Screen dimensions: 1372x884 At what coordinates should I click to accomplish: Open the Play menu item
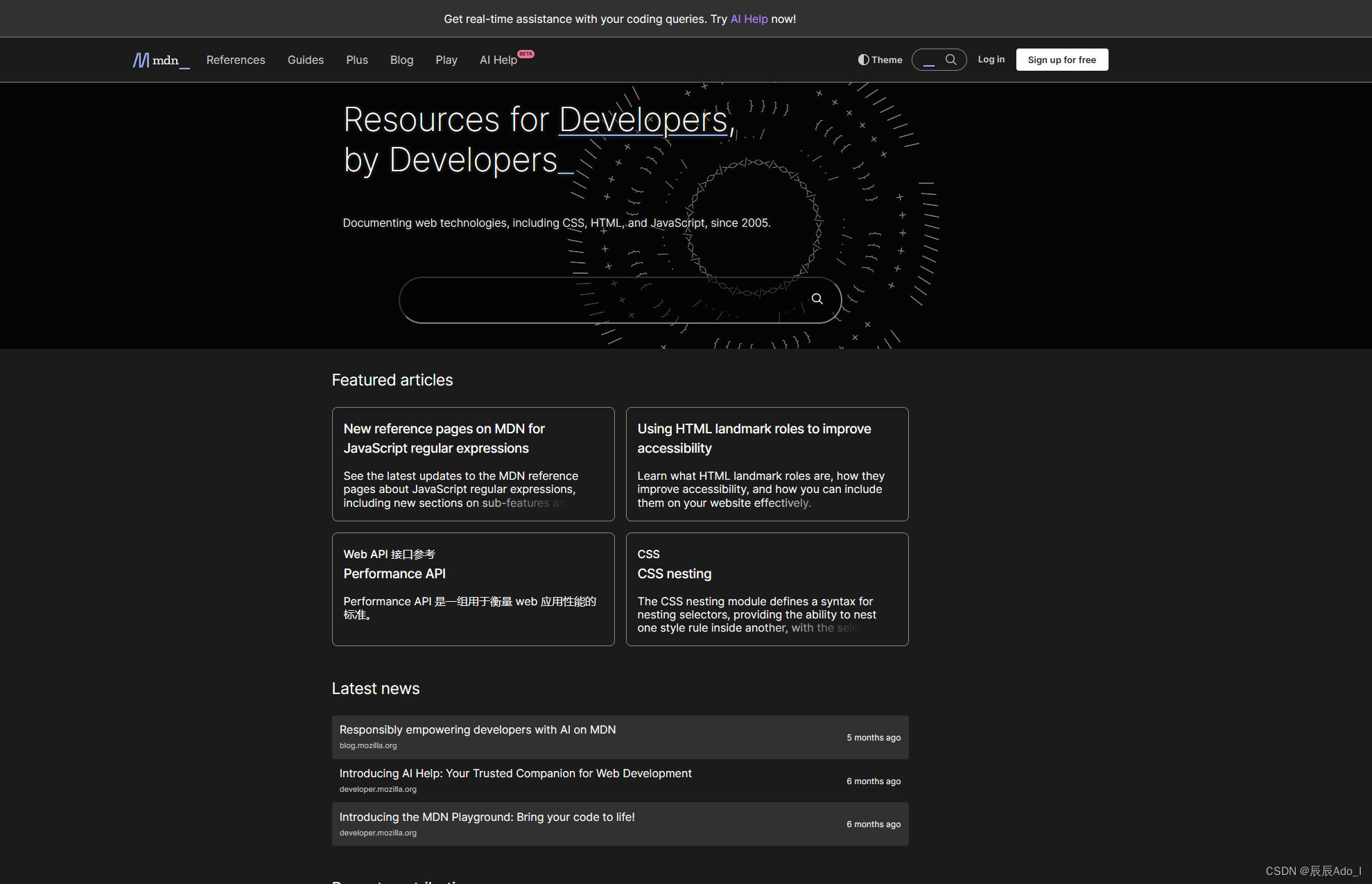click(446, 60)
